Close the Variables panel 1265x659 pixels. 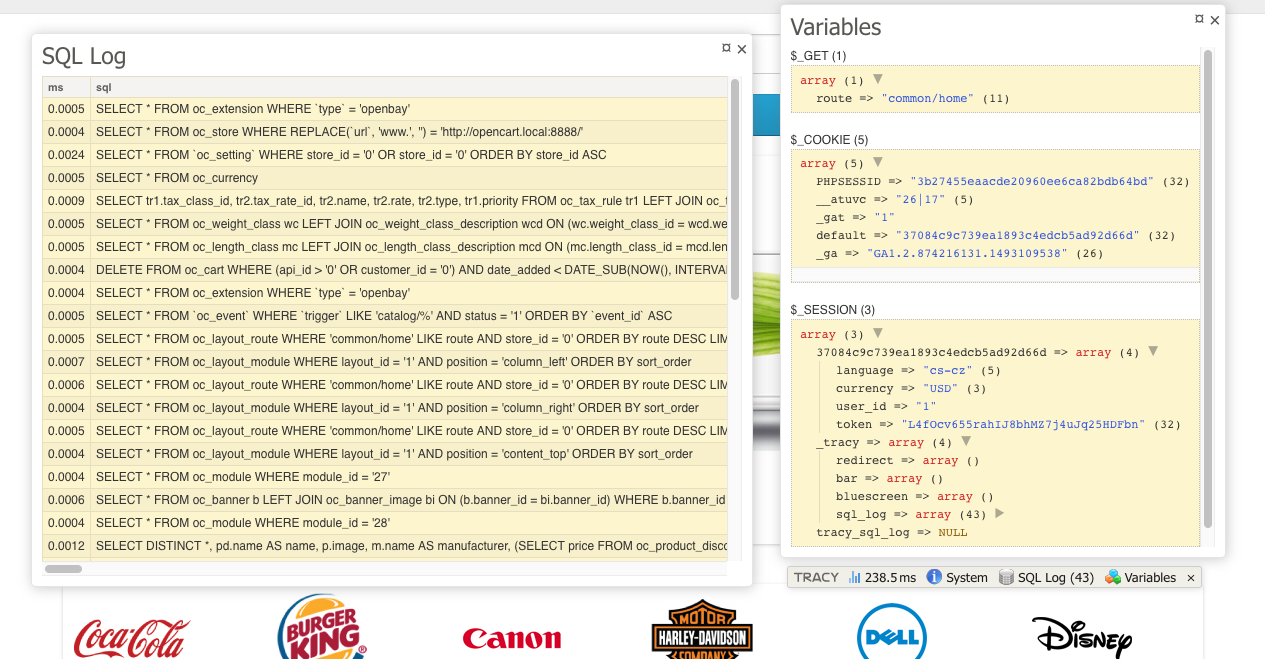click(1215, 20)
